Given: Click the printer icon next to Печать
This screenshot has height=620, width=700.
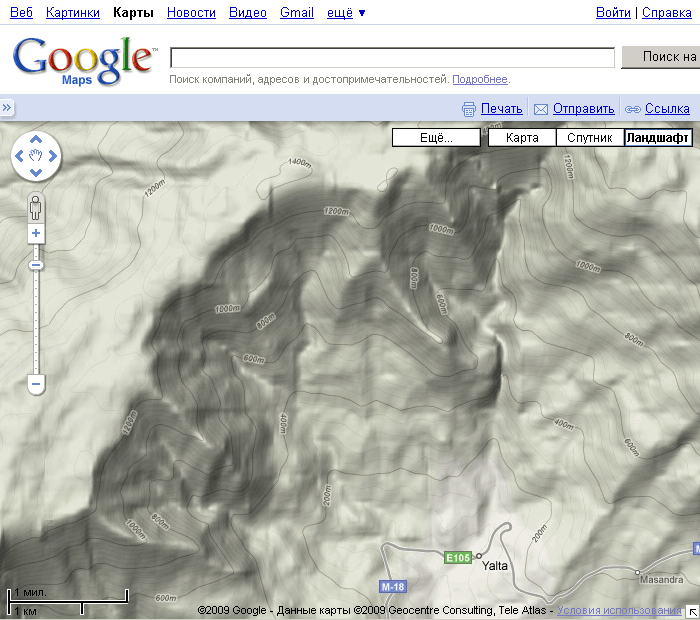Looking at the screenshot, I should point(468,109).
